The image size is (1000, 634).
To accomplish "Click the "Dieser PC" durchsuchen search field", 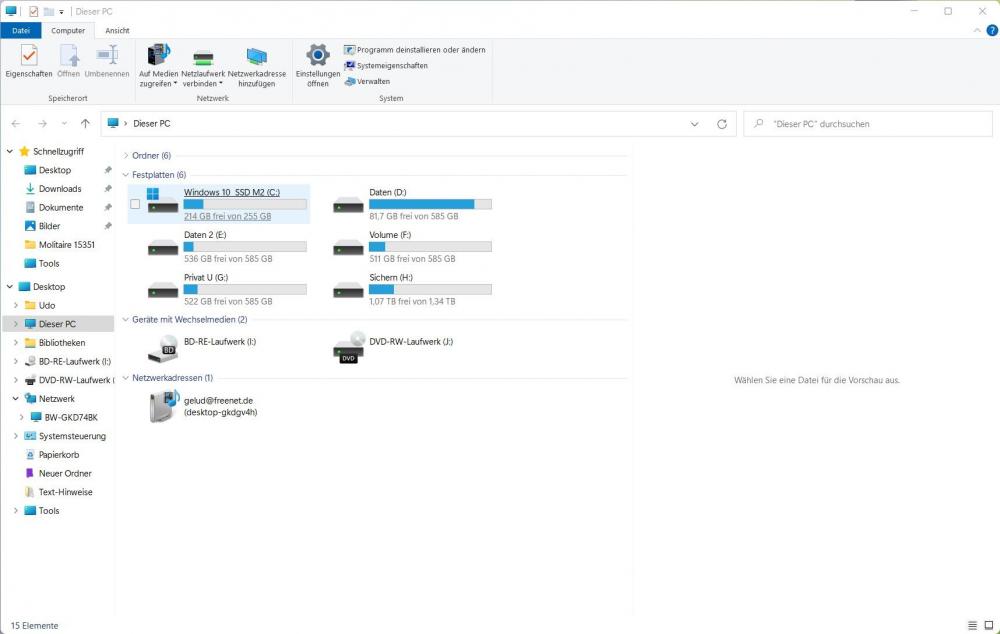I will click(870, 124).
